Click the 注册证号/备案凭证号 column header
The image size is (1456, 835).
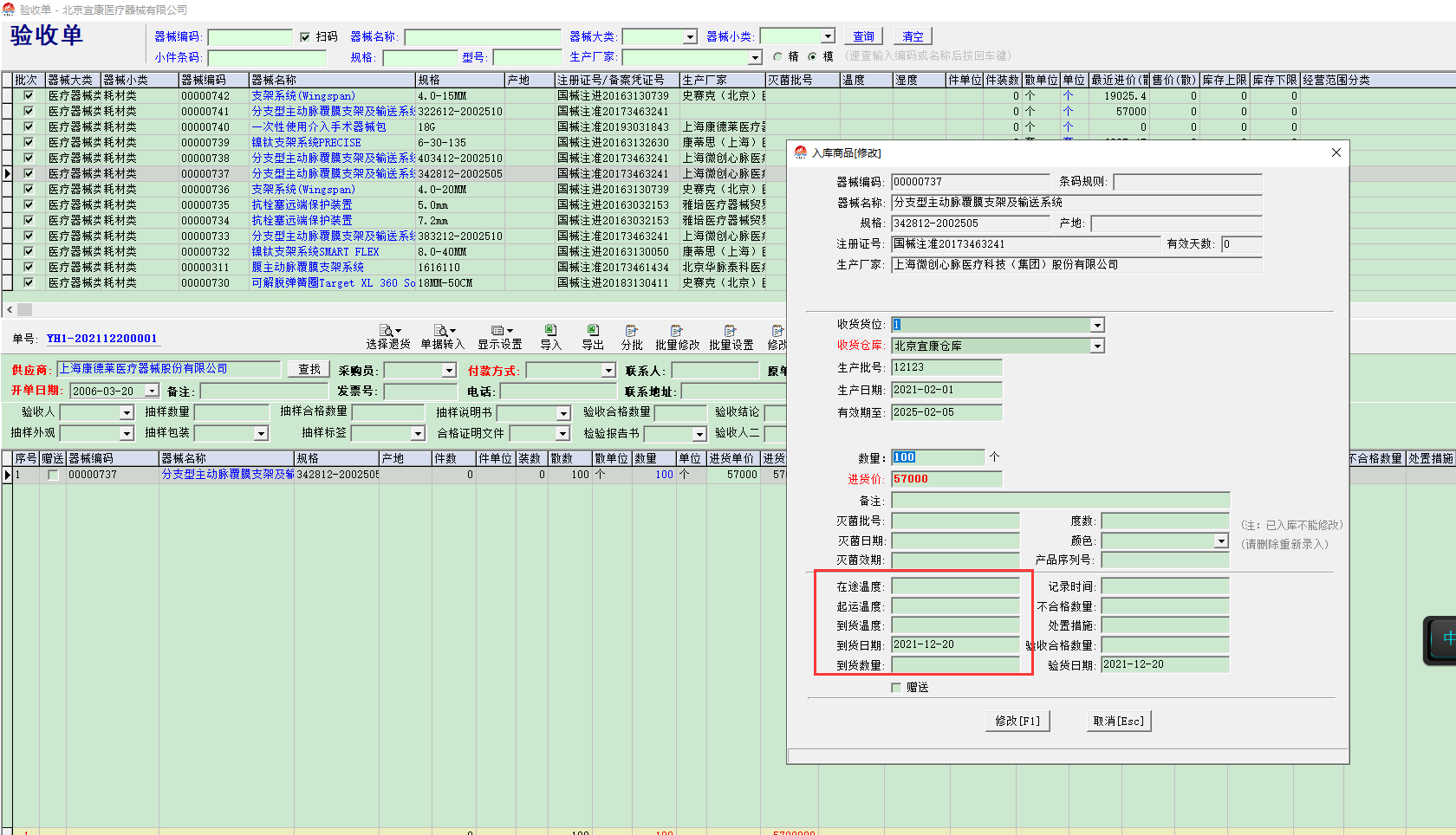(x=615, y=80)
